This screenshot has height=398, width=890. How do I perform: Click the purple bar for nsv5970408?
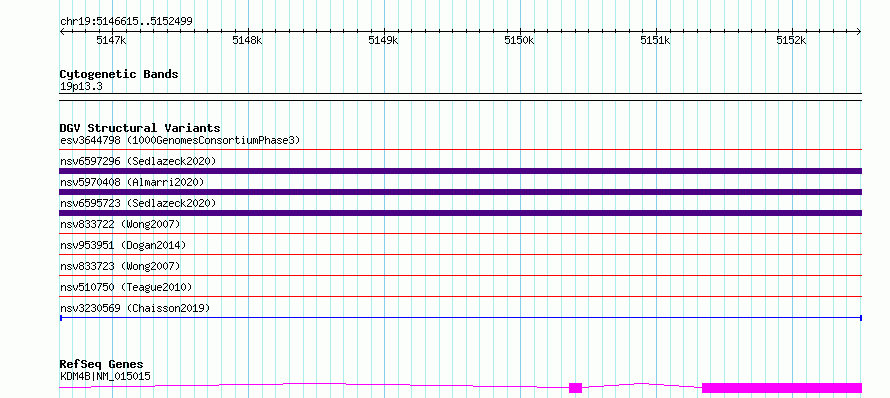[x=461, y=192]
